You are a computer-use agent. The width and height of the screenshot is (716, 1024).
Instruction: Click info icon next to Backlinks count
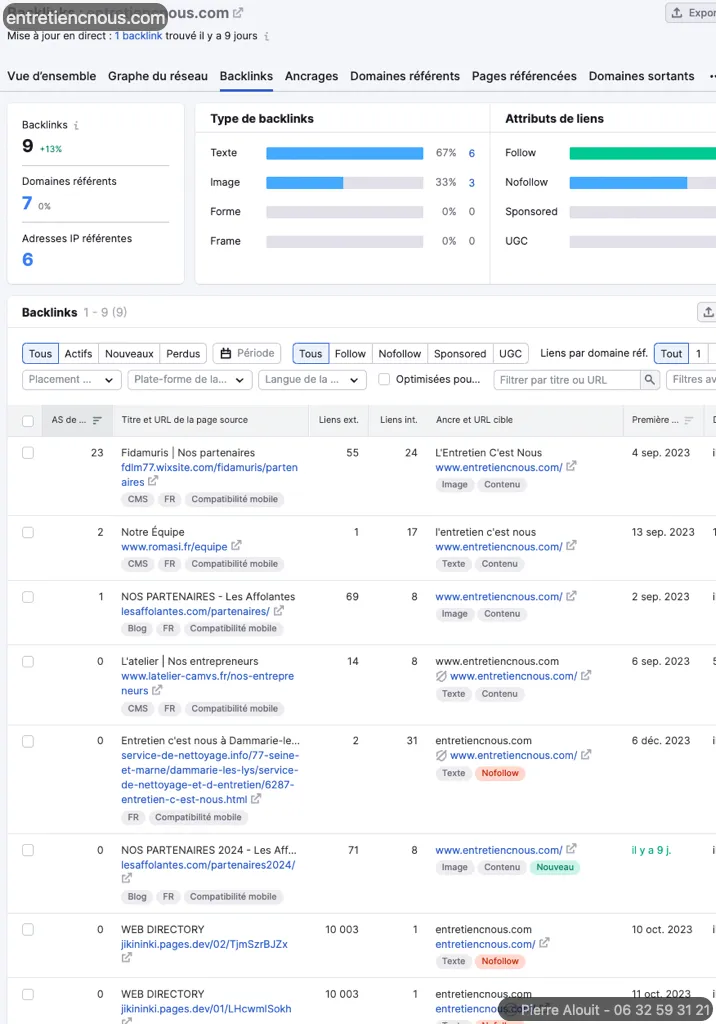coord(77,126)
